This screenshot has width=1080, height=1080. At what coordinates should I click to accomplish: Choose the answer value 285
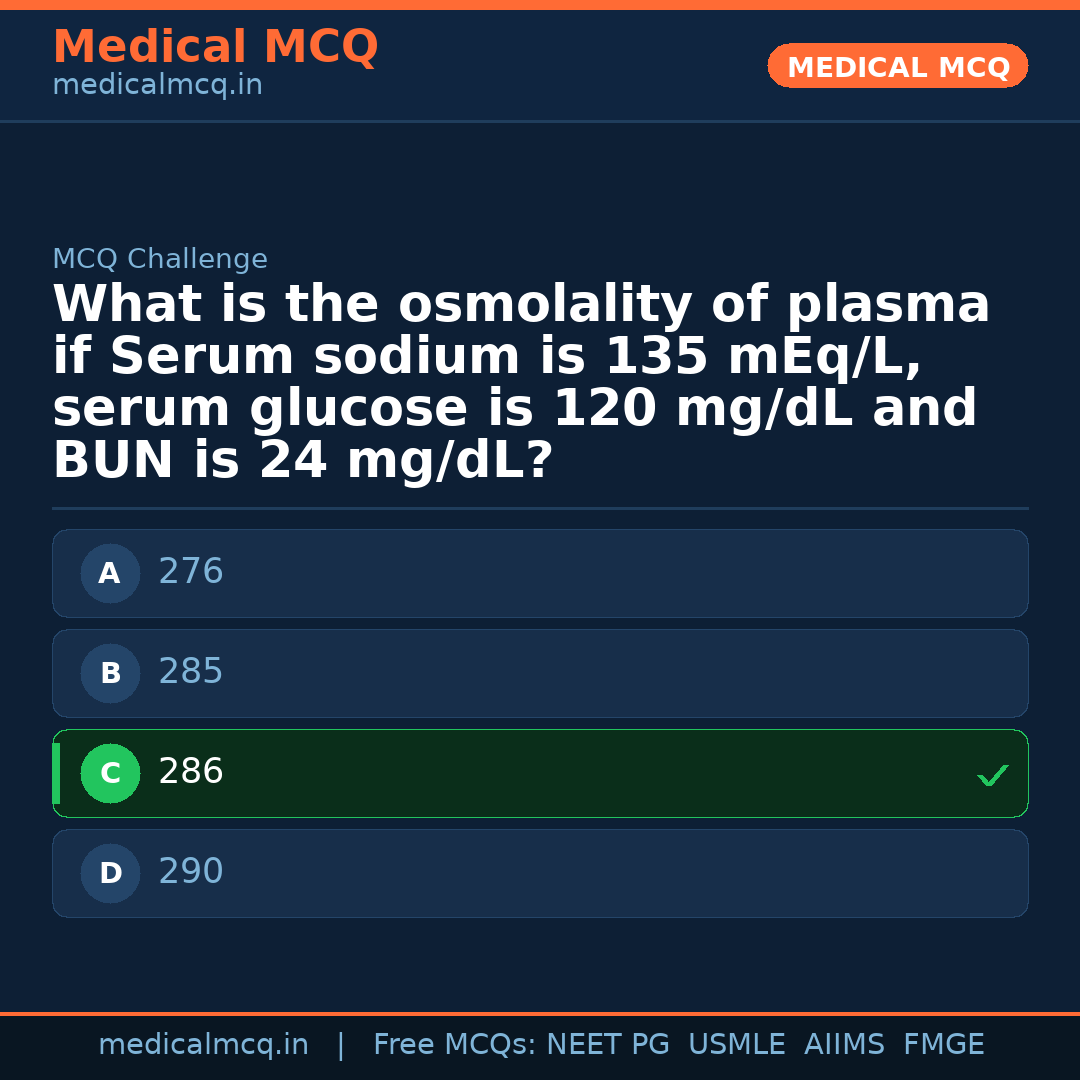click(x=191, y=672)
